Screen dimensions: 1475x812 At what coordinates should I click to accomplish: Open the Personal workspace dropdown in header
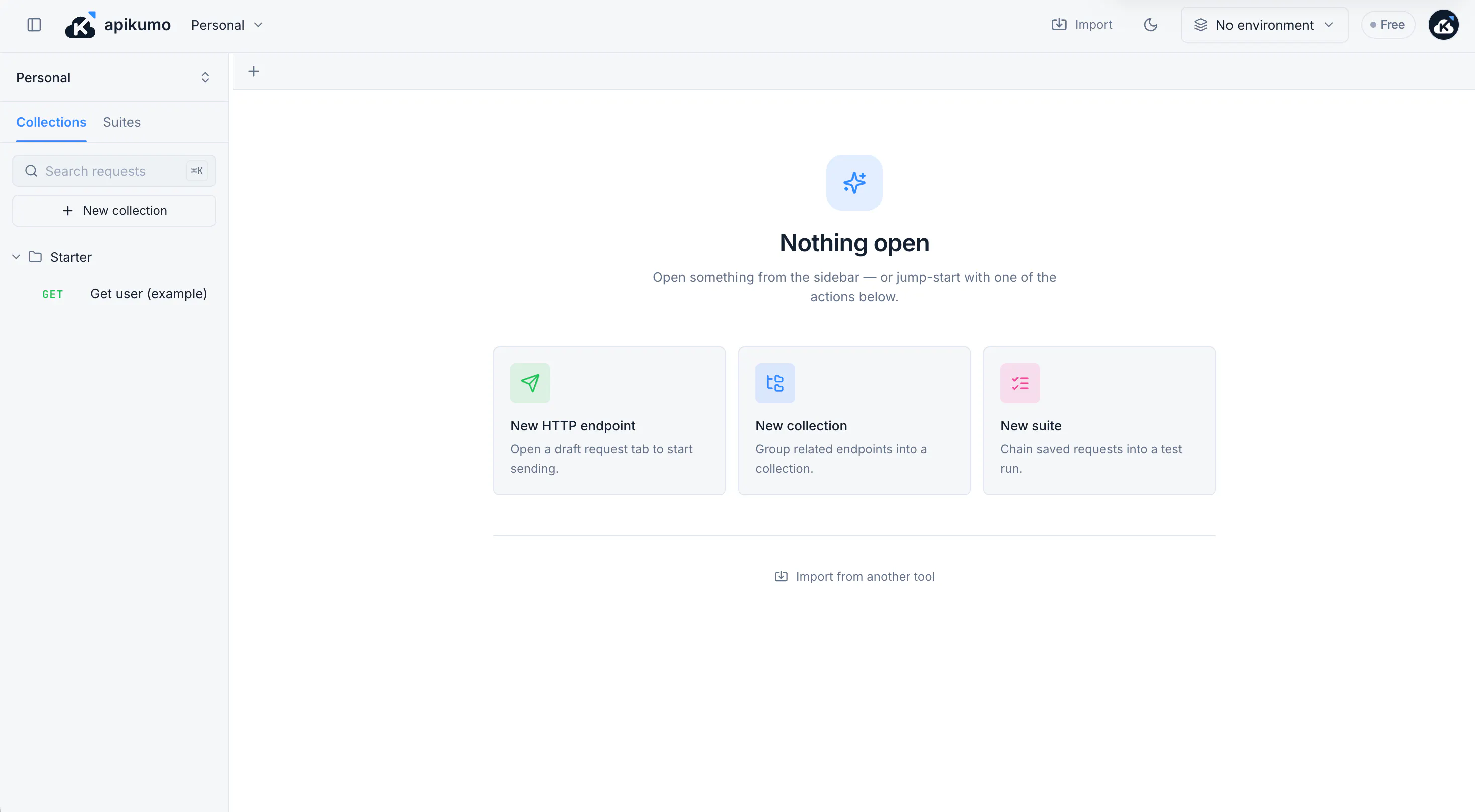227,25
